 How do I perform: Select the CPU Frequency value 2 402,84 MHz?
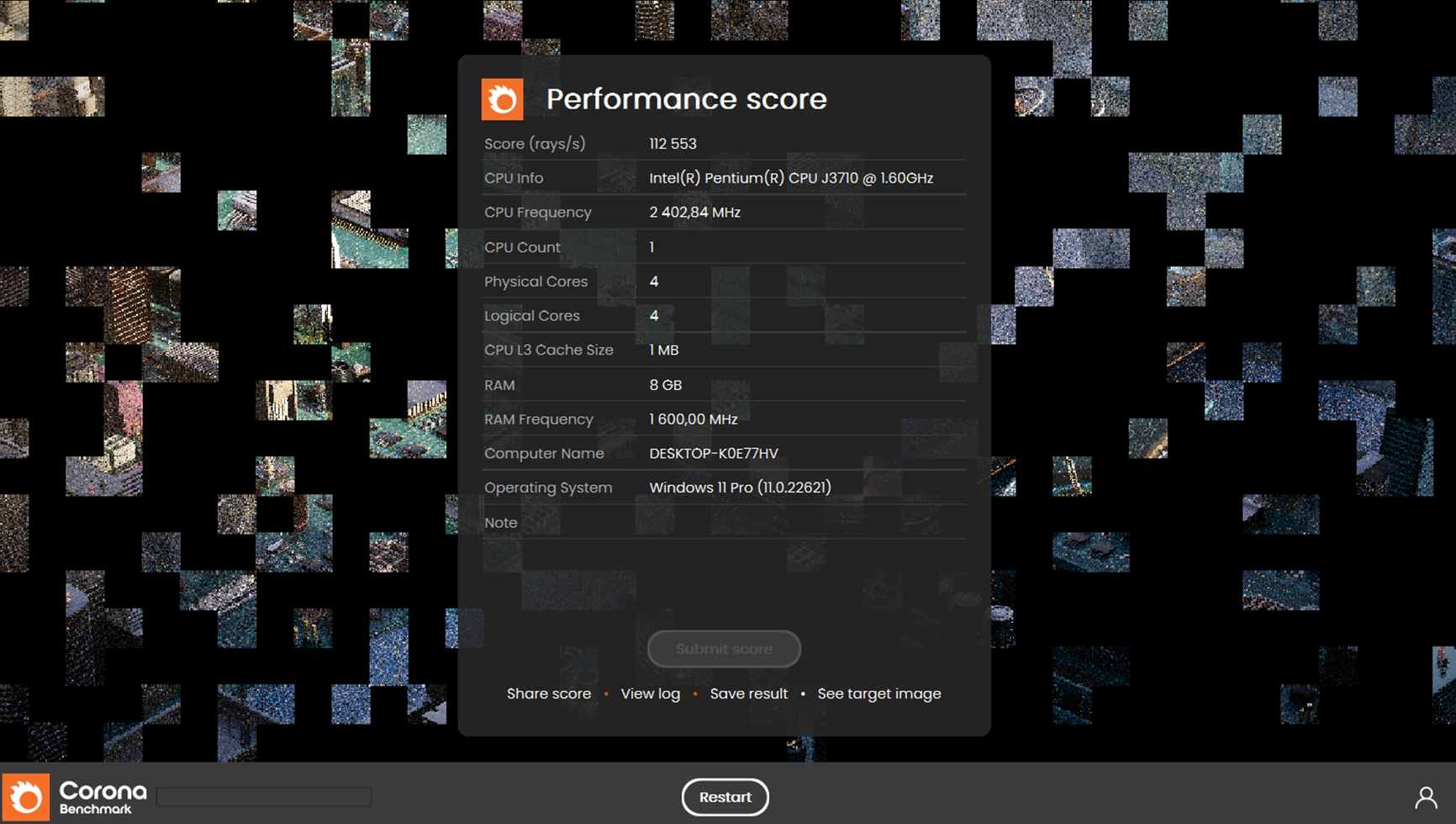tap(694, 213)
